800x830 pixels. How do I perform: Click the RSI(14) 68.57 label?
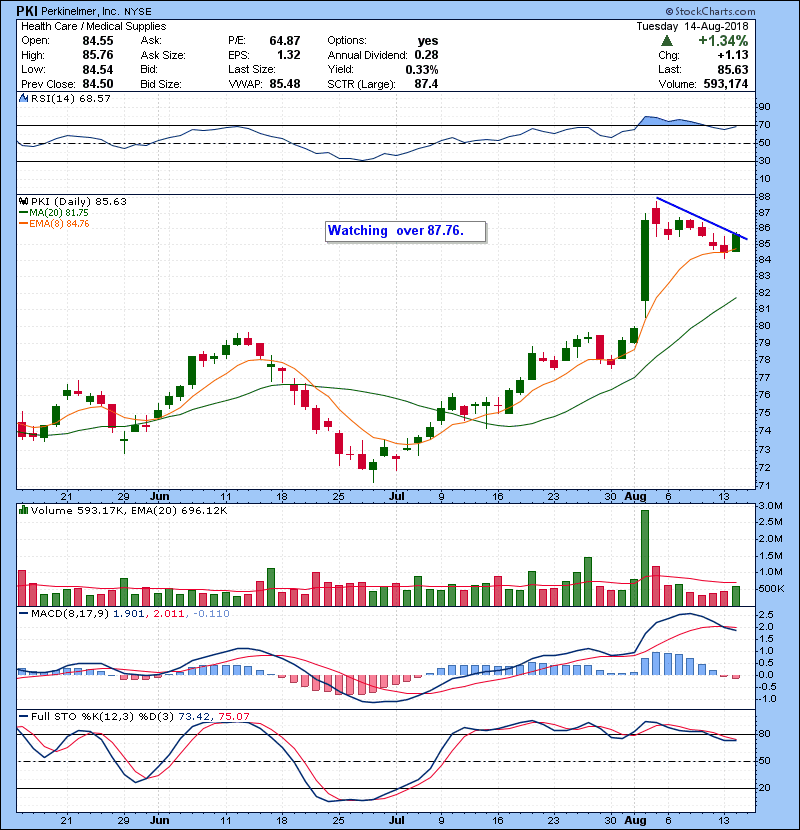tap(71, 98)
